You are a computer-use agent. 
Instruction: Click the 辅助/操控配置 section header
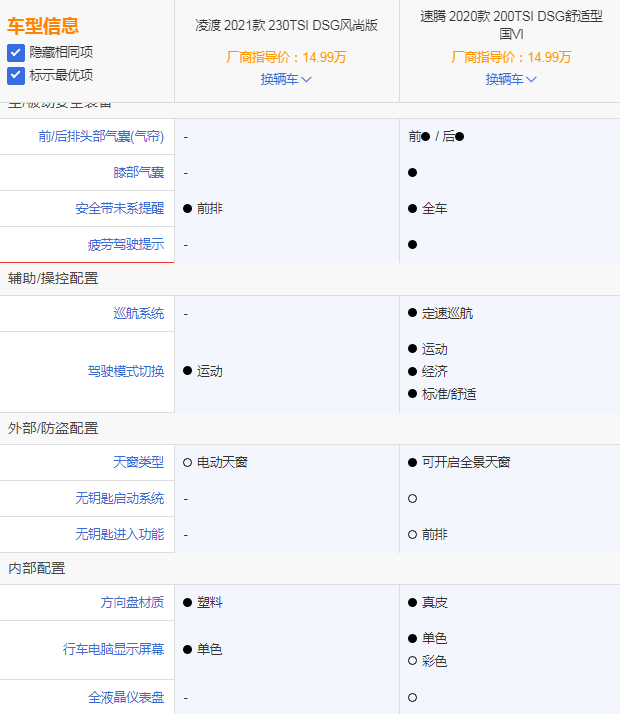click(x=53, y=278)
